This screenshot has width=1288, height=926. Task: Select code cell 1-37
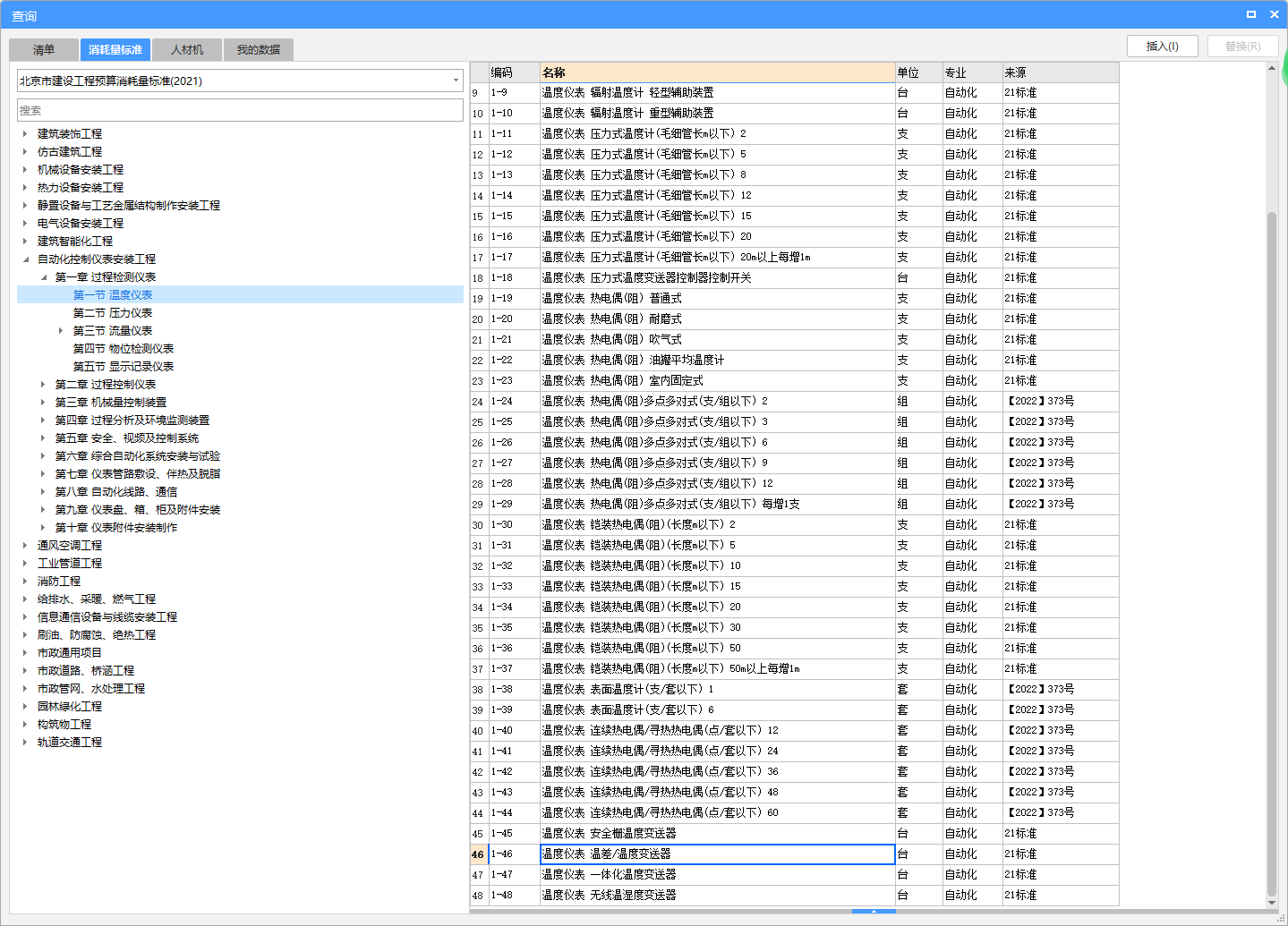click(x=515, y=669)
